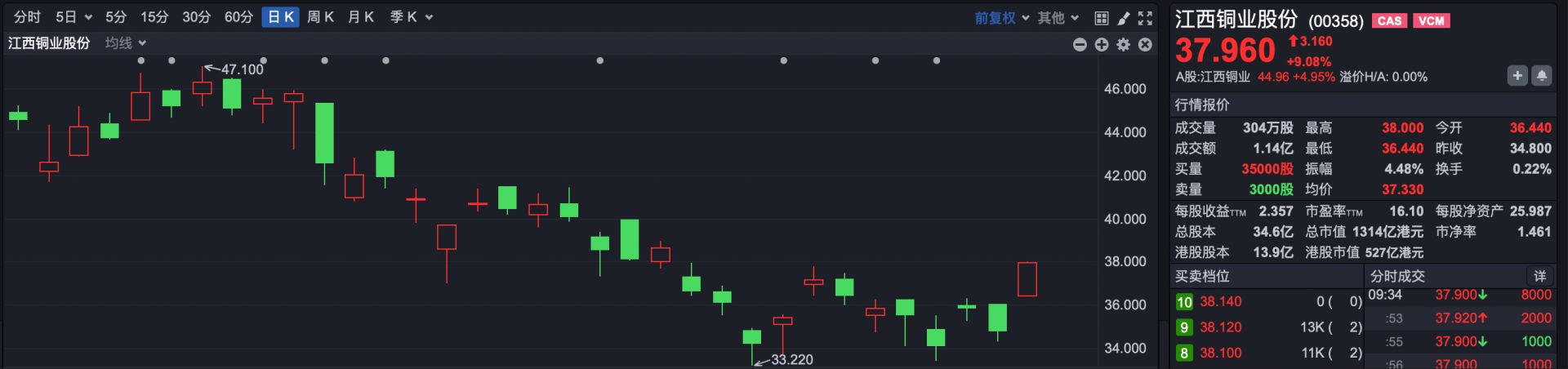Viewport: 1568px width, 369px height.
Task: Open chart settings gear icon
Action: coord(1124,45)
